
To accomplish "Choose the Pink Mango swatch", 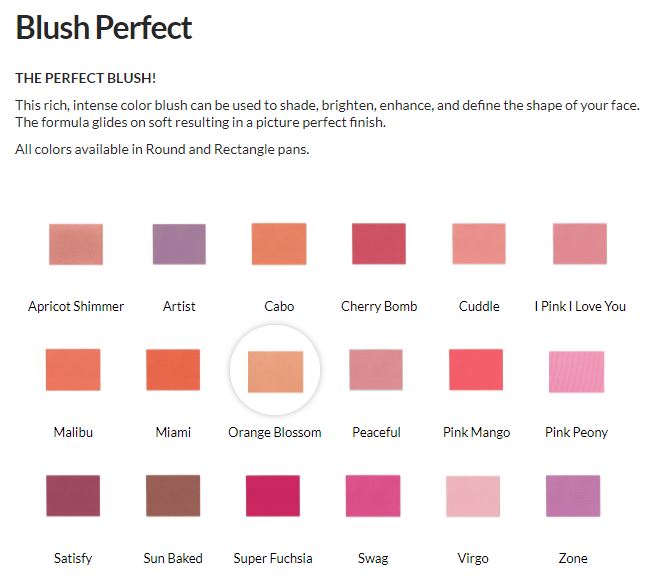I will pyautogui.click(x=476, y=369).
